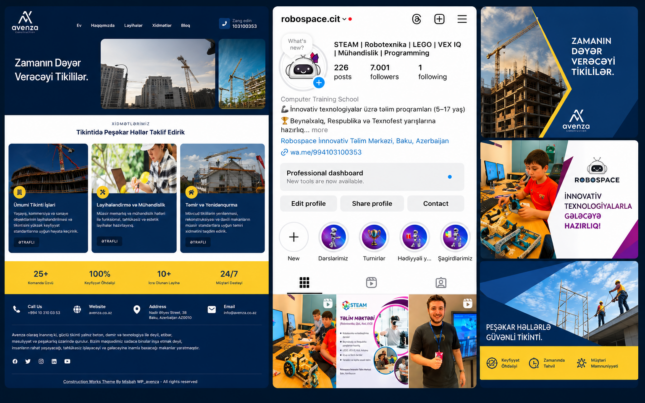Open the Instagram hamburger menu

coord(462,19)
